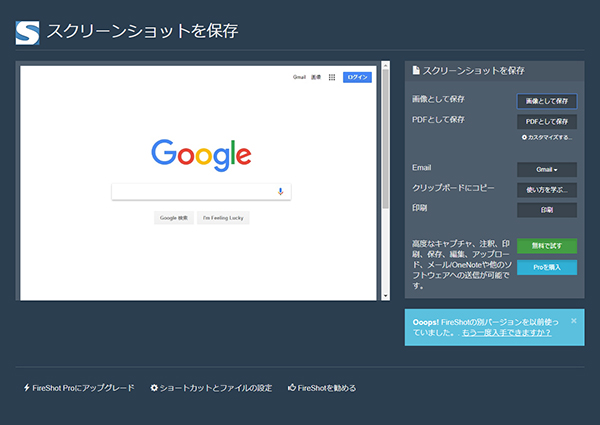Image resolution: width=600 pixels, height=425 pixels.
Task: Click the Google 検索 button in preview
Action: (x=174, y=218)
